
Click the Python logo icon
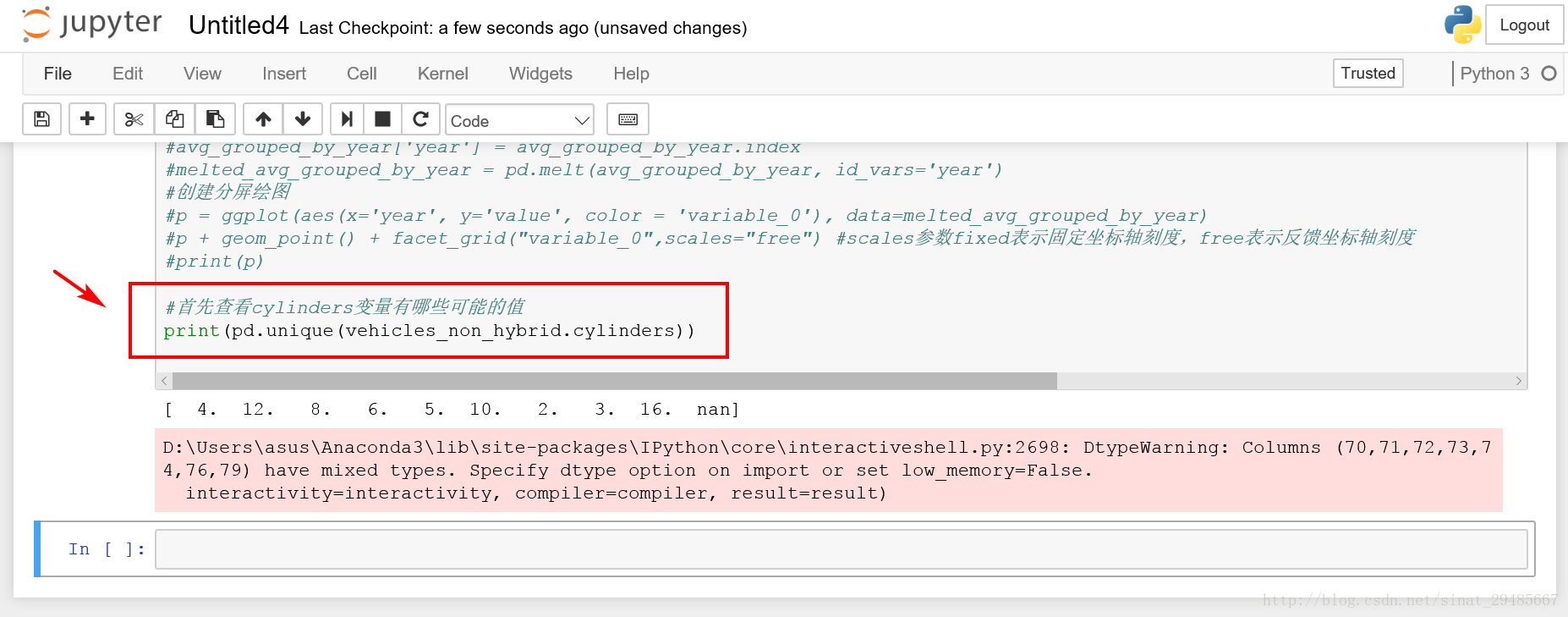(x=1462, y=25)
